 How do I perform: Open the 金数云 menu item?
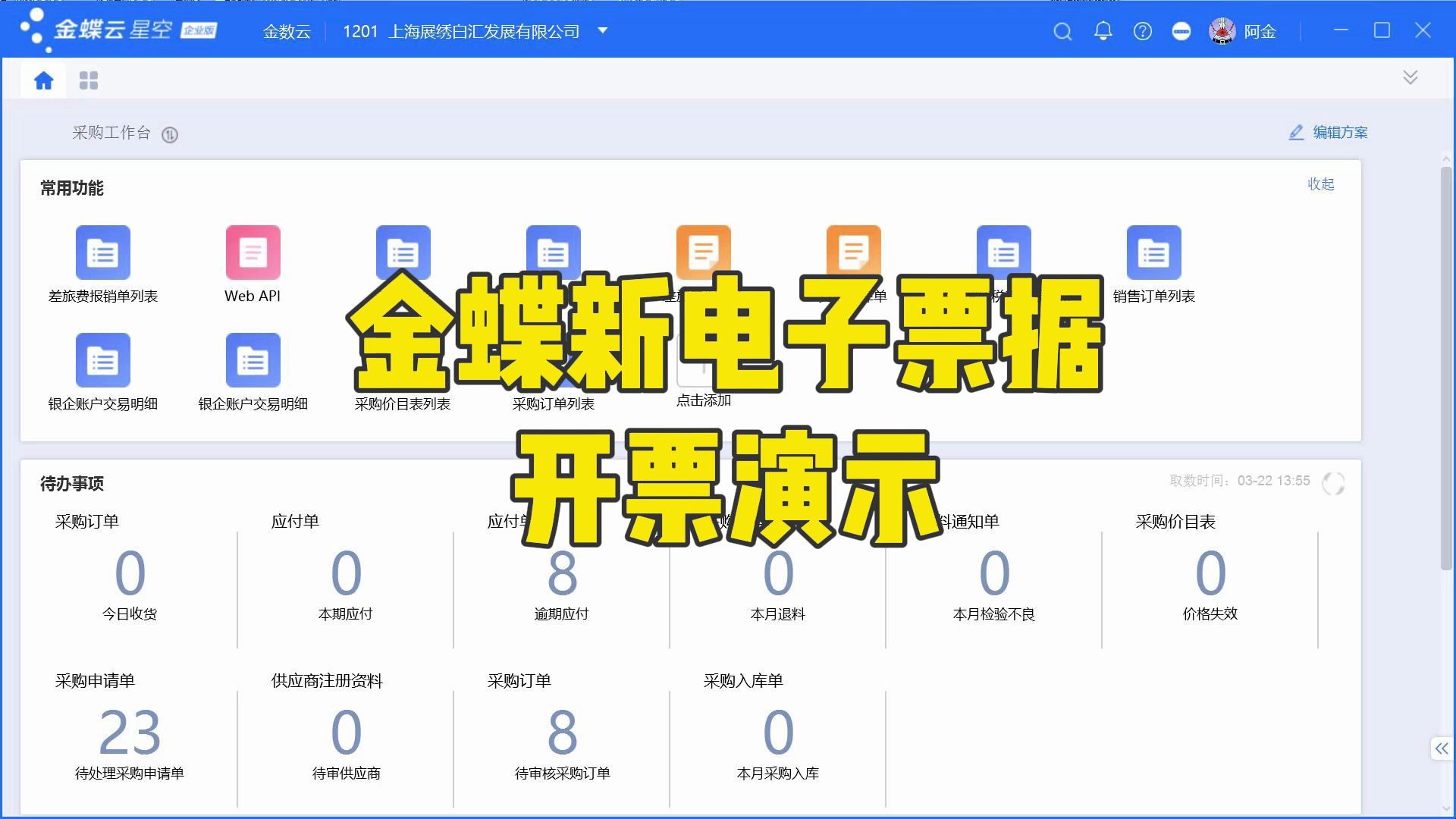(x=287, y=32)
